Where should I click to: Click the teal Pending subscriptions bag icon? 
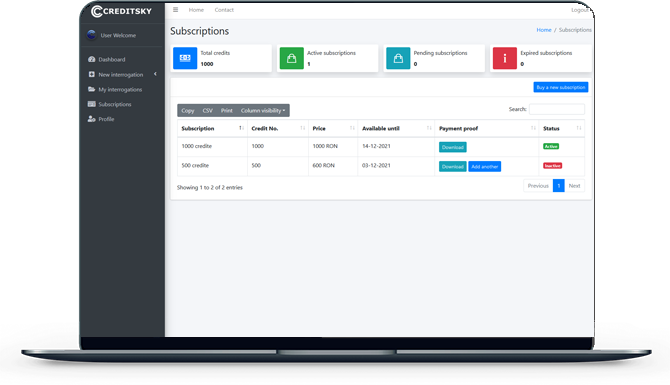pyautogui.click(x=398, y=58)
